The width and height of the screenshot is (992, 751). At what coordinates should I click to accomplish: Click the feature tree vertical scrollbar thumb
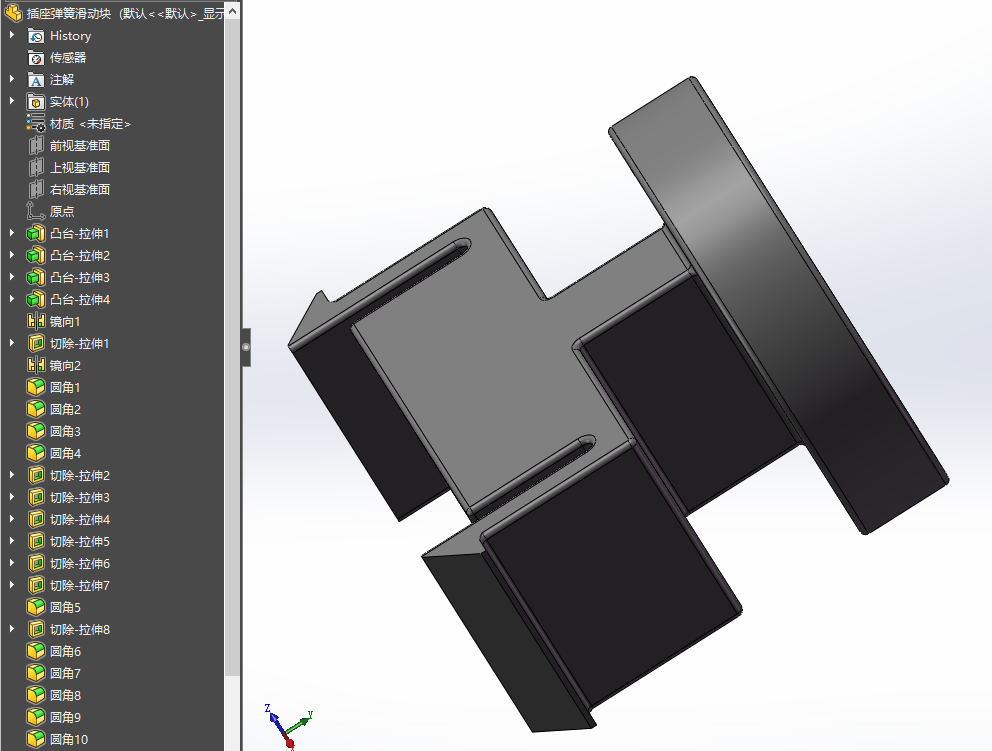pos(232,347)
